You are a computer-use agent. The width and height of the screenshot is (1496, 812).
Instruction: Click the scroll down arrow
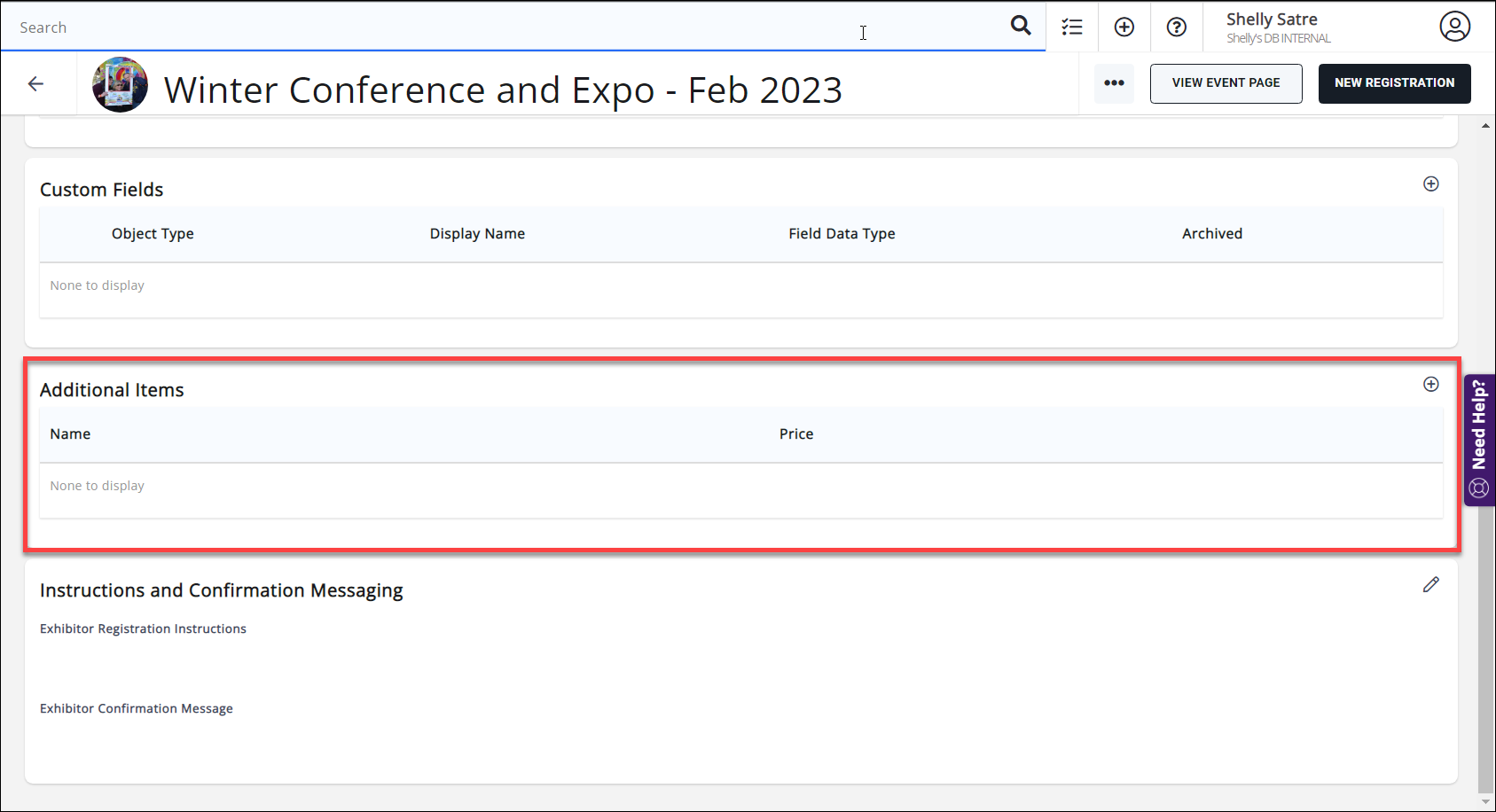1485,802
